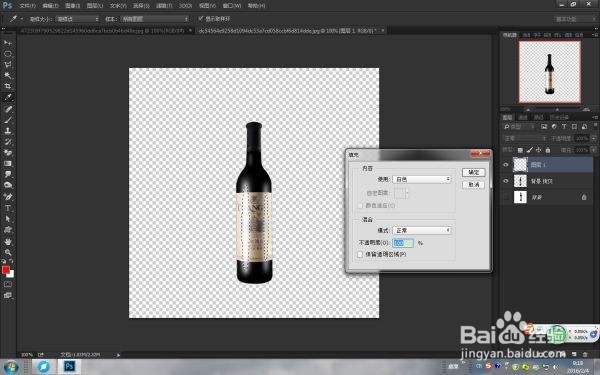Select the Gradient tool
Viewport: 600px width, 375px height.
tap(8, 163)
